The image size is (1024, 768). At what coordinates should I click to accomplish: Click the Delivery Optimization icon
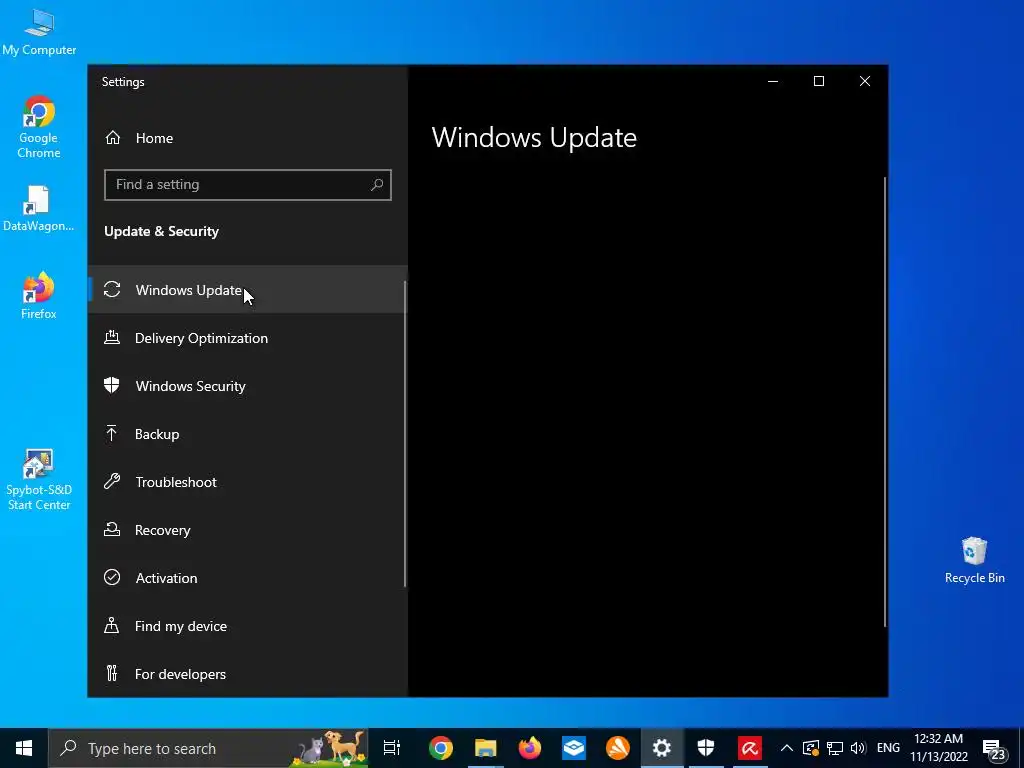click(112, 337)
